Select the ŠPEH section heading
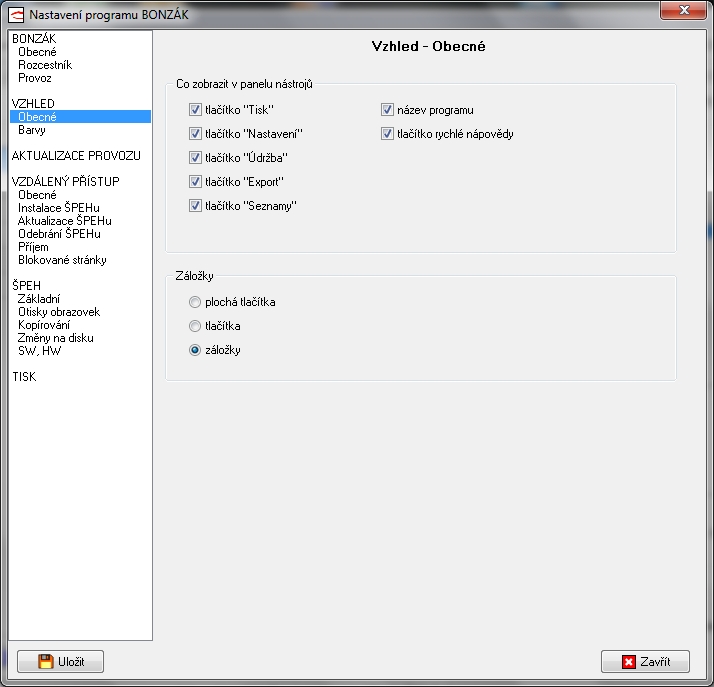 pyautogui.click(x=26, y=285)
